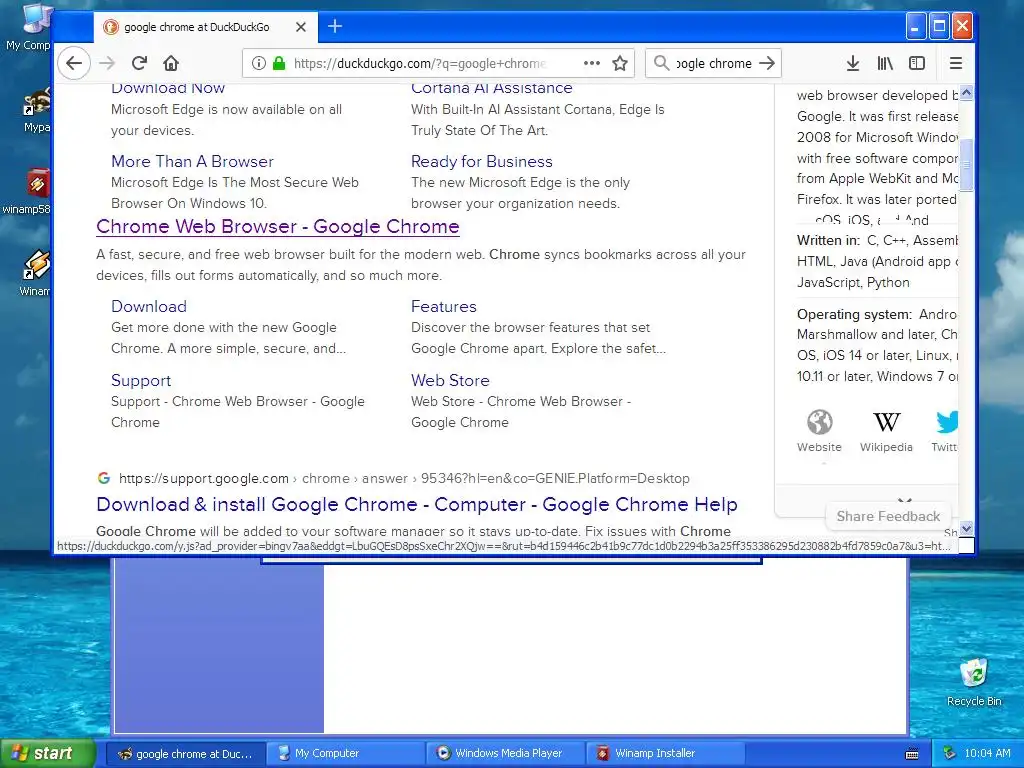Open Download Now ad link
1024x768 pixels.
[x=168, y=89]
